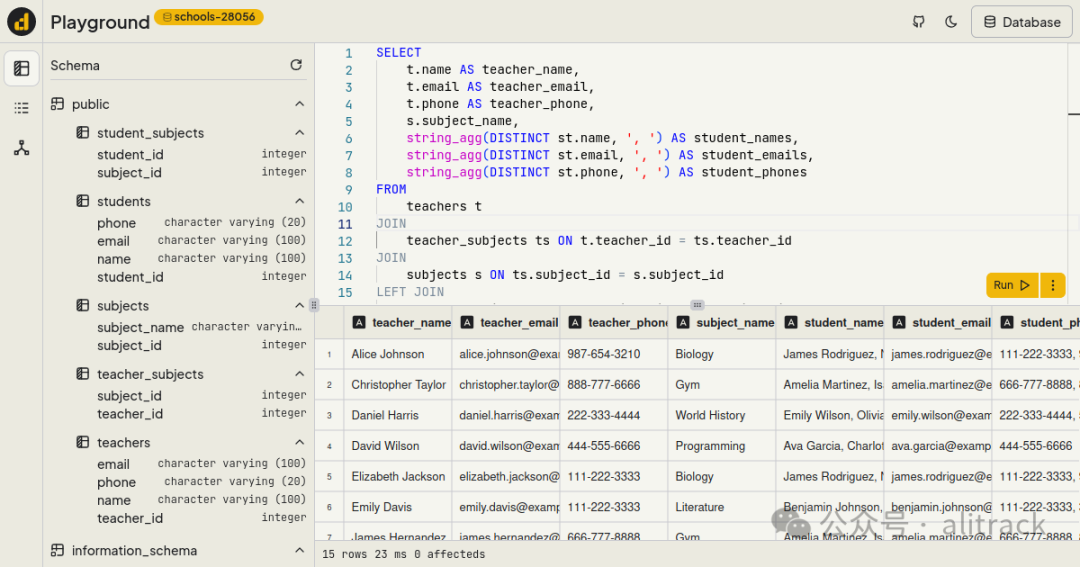Collapse the student_subjects table
The width and height of the screenshot is (1080, 567).
tap(299, 133)
